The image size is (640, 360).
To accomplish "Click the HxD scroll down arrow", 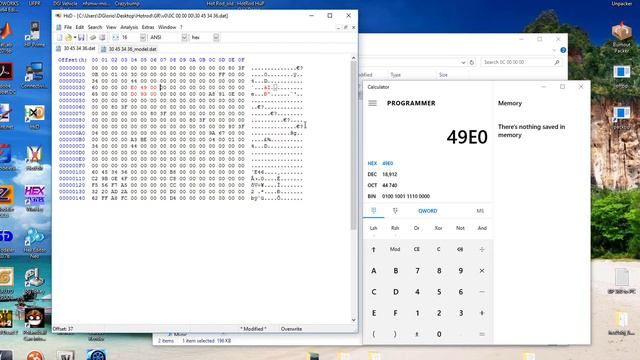I will click(353, 320).
